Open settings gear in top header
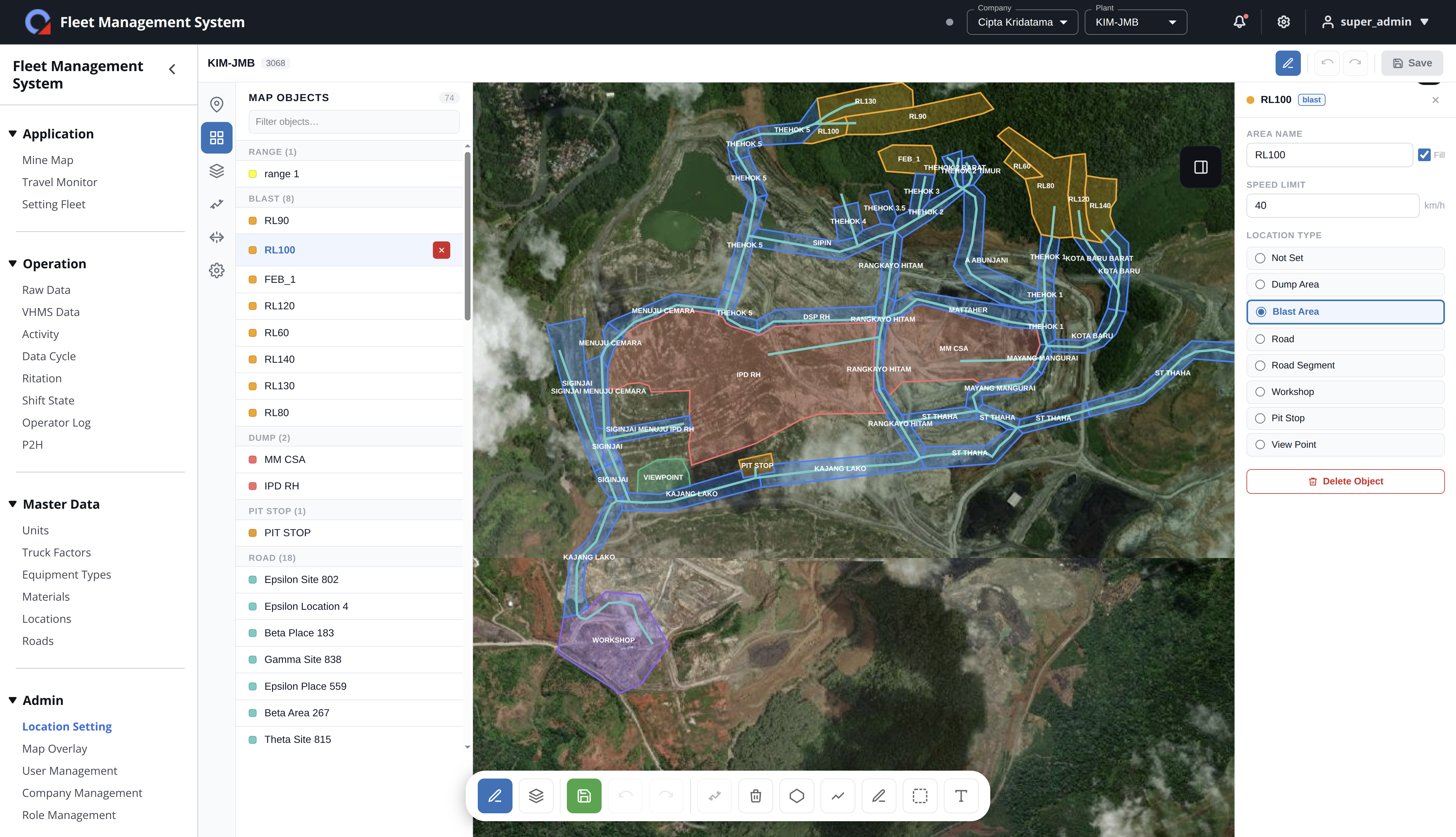 pyautogui.click(x=1283, y=22)
